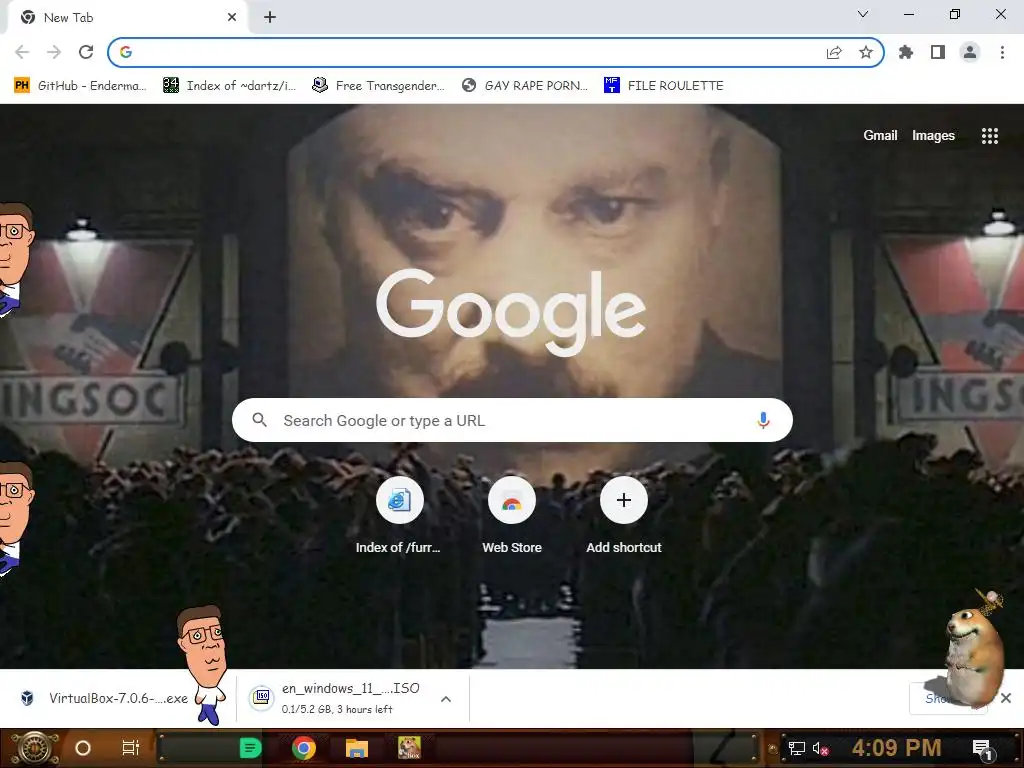Open the Google apps grid
1024x768 pixels.
click(990, 136)
